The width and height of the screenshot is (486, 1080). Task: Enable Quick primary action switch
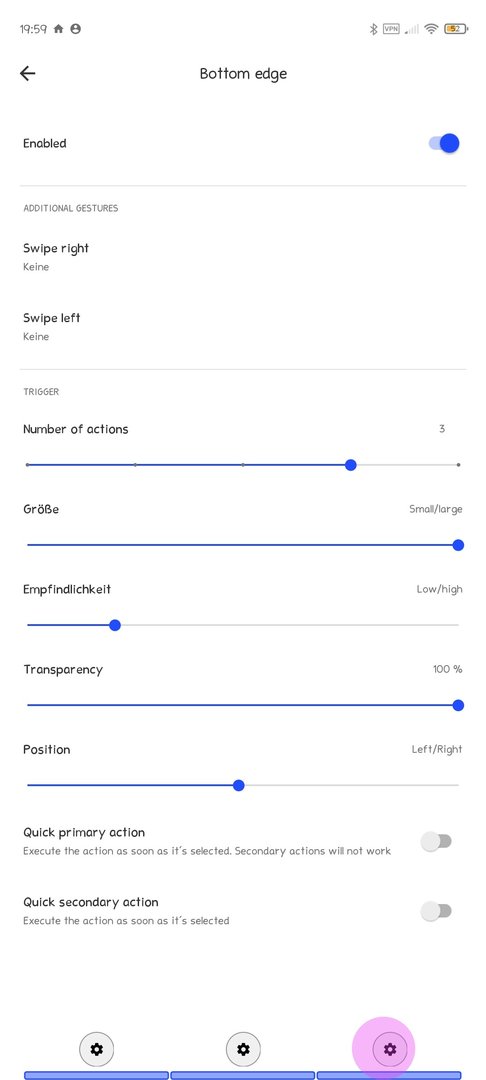[x=436, y=841]
